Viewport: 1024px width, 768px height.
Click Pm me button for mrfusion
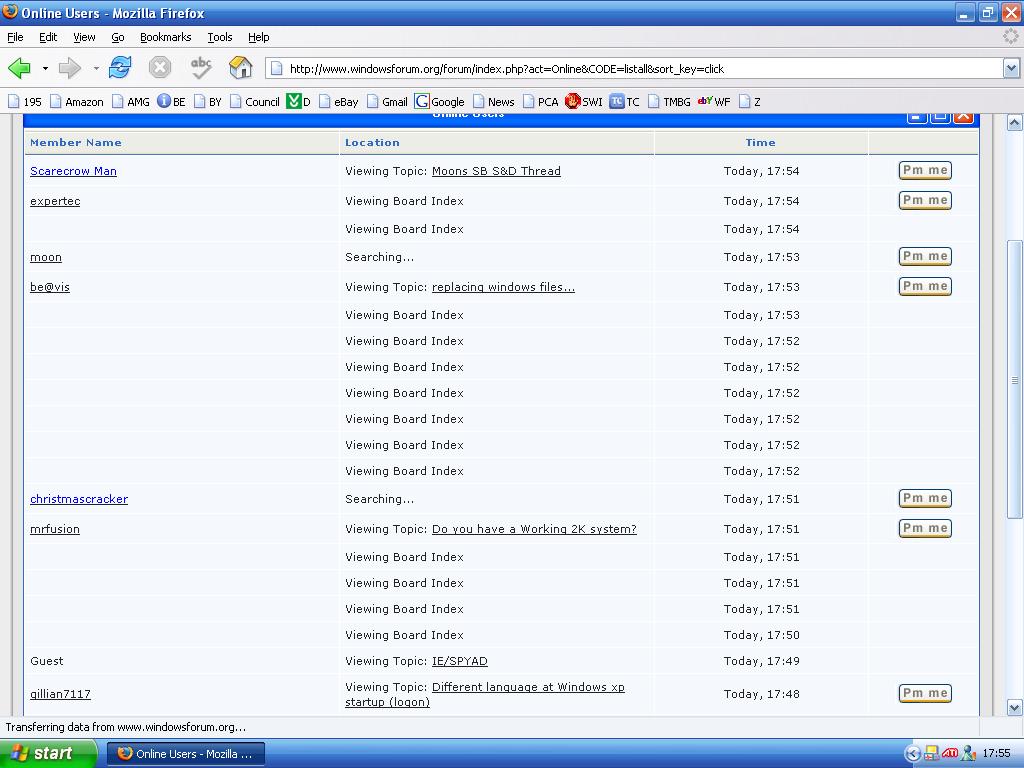[925, 528]
